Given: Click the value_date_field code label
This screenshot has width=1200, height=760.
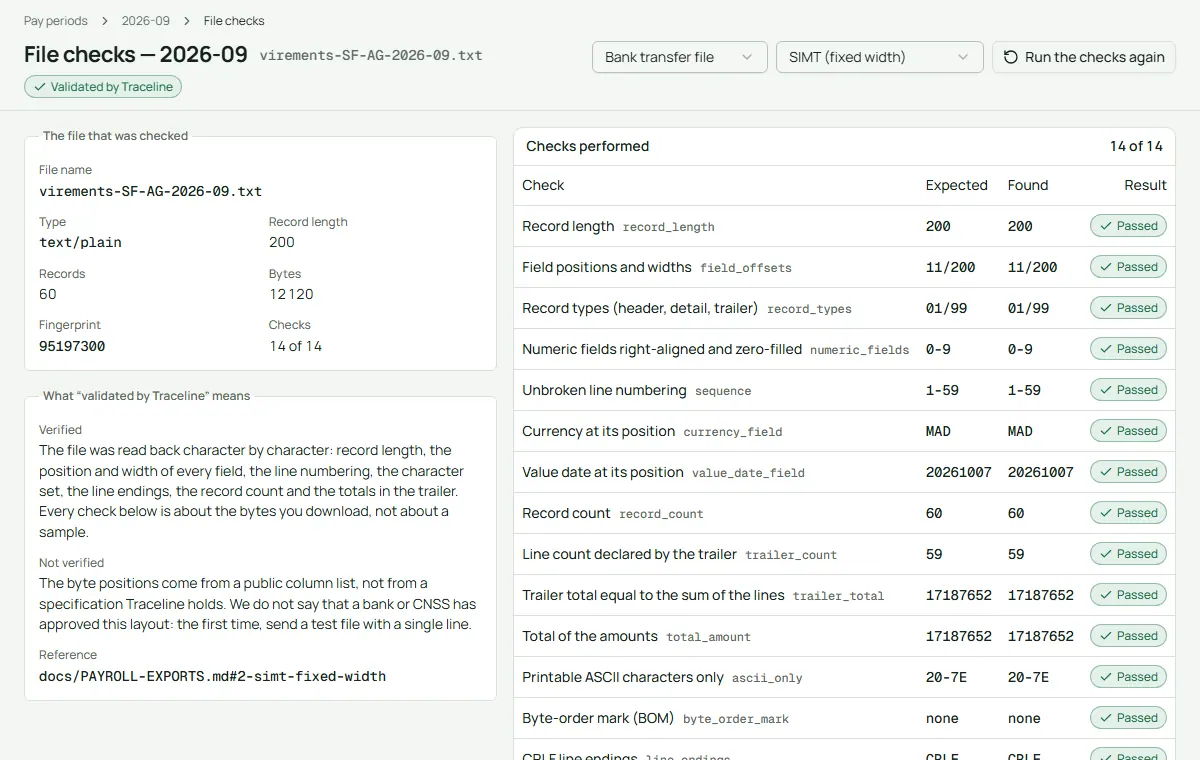Looking at the screenshot, I should coord(748,473).
